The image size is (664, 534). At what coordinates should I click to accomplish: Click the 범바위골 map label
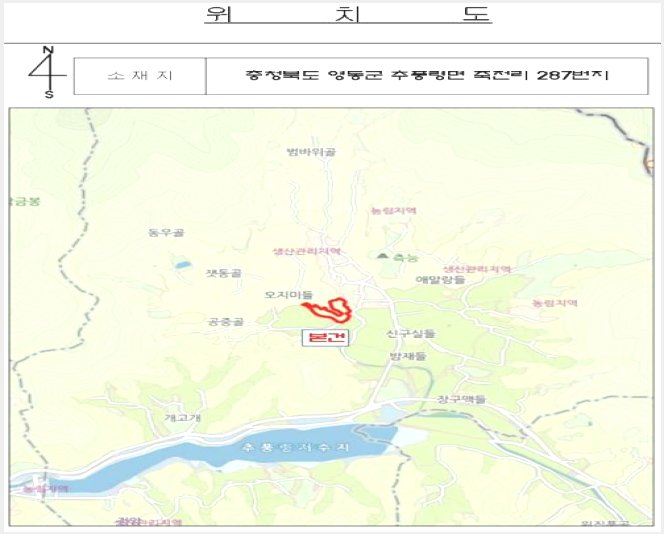[311, 152]
